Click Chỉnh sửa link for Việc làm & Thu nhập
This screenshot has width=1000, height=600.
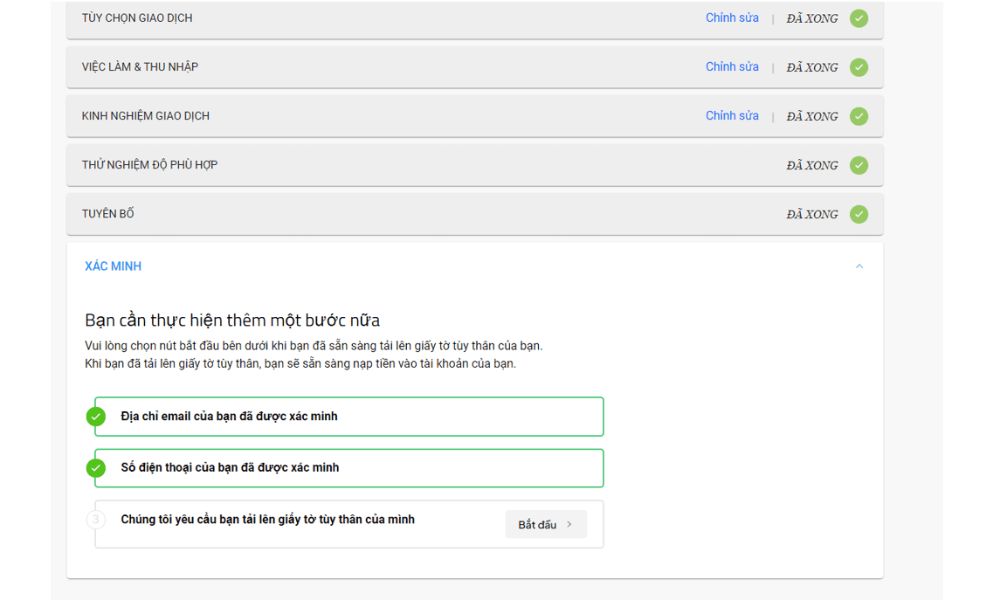[x=732, y=67]
